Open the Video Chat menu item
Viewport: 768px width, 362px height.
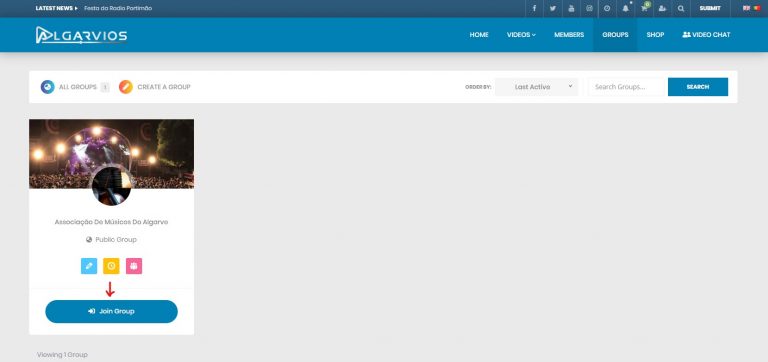point(706,35)
